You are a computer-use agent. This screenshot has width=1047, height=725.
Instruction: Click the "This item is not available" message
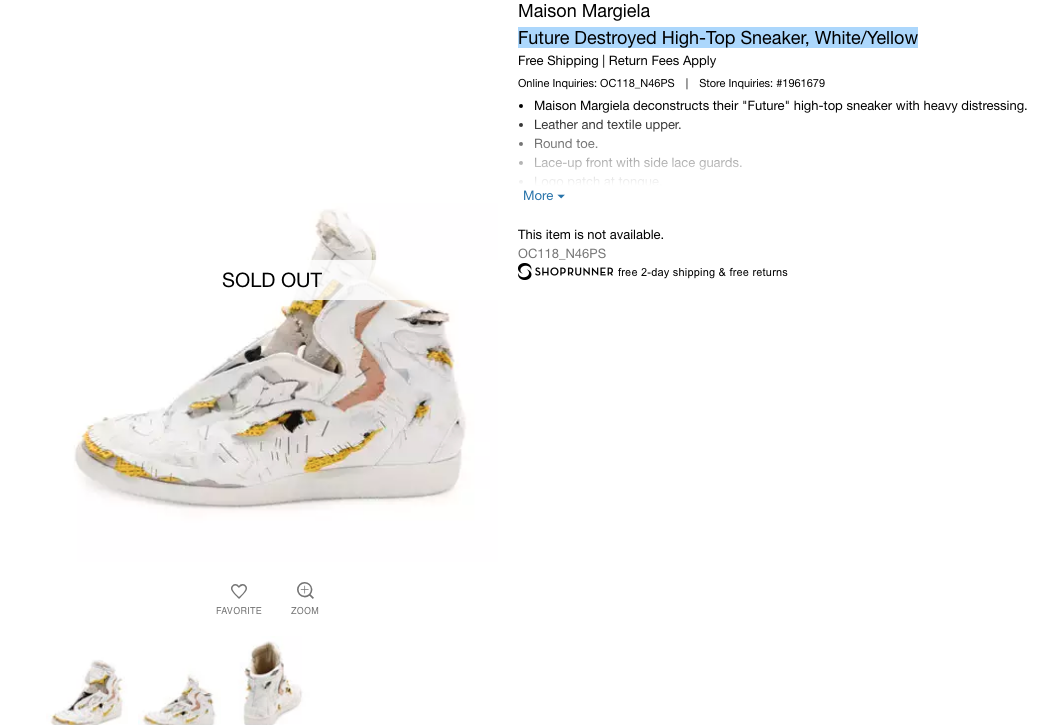[590, 234]
